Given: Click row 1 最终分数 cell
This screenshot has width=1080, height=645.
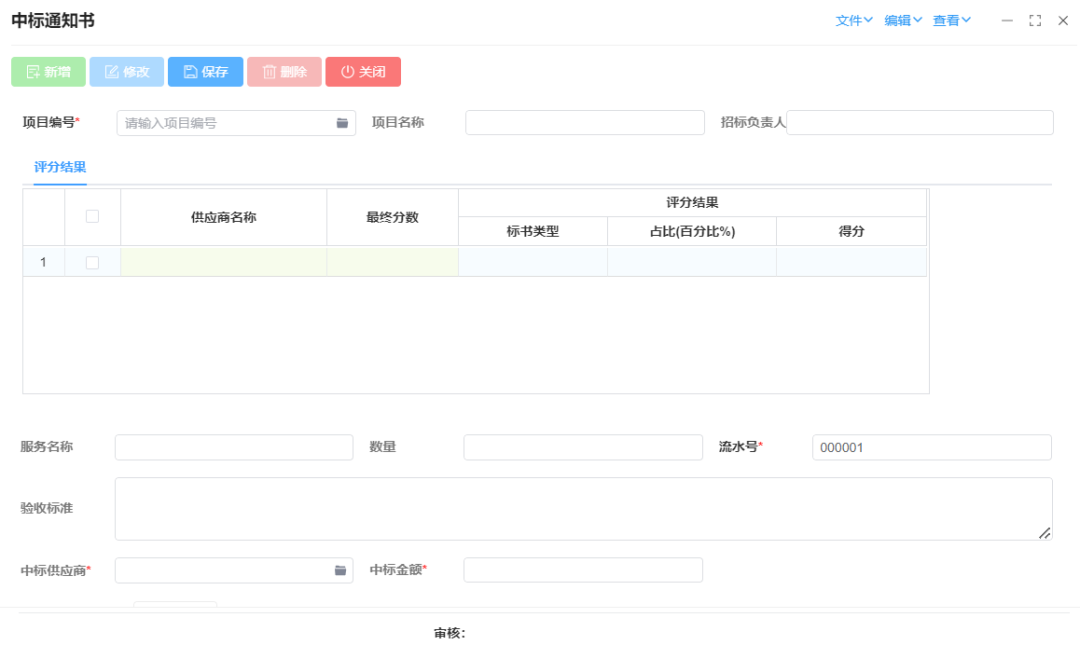Looking at the screenshot, I should pos(393,262).
